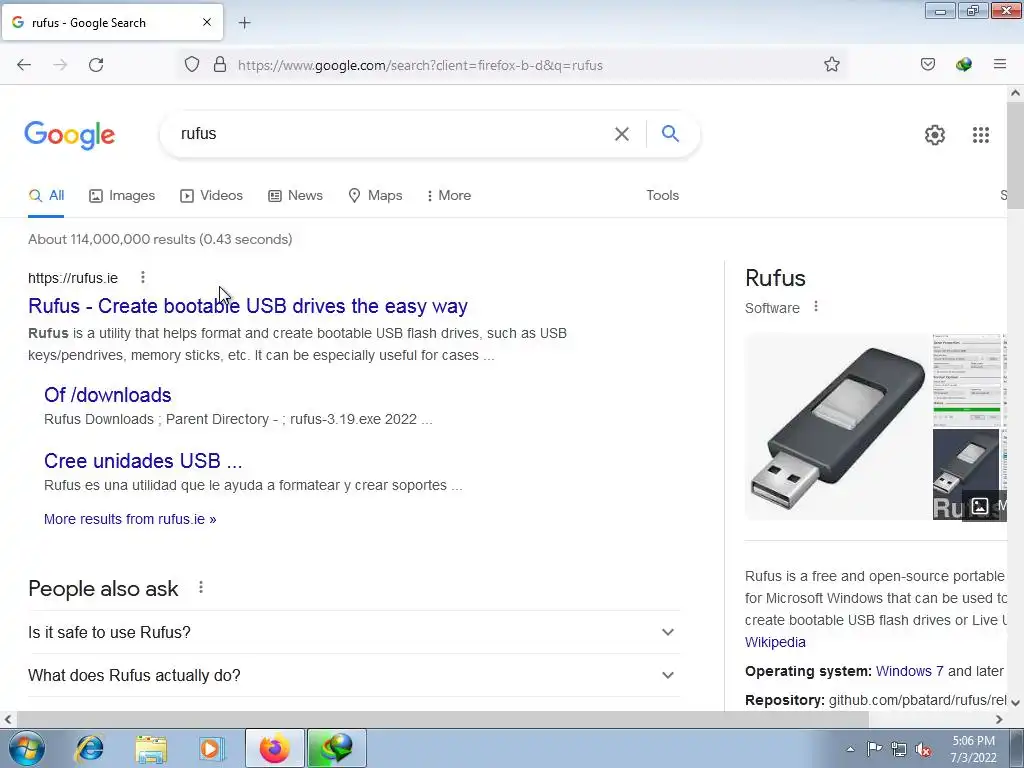Open the Firefox hamburger menu

tap(999, 65)
